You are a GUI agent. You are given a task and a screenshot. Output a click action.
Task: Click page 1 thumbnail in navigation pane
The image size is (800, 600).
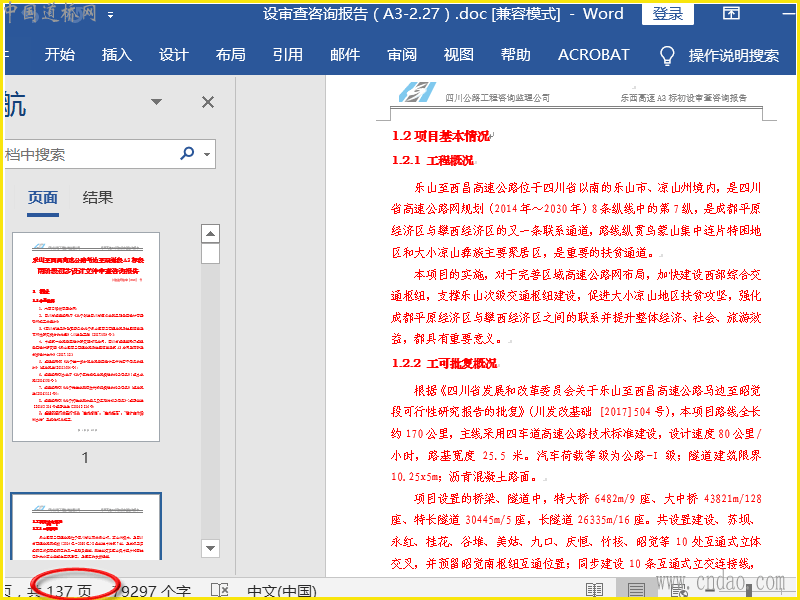(x=85, y=336)
